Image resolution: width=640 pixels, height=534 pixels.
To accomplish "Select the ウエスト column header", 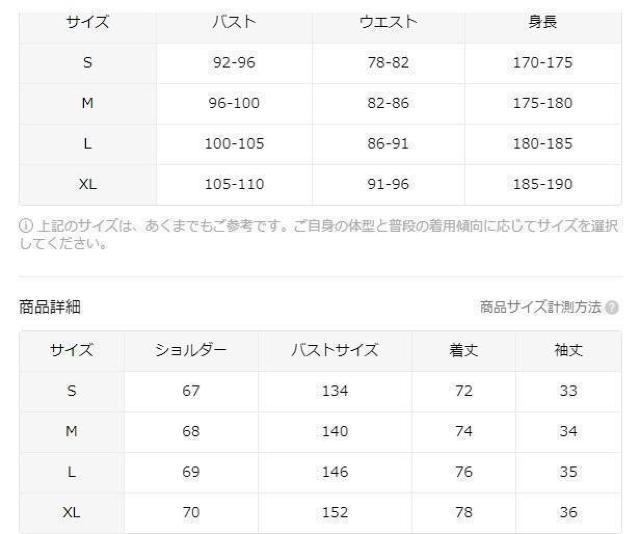I will point(388,21).
